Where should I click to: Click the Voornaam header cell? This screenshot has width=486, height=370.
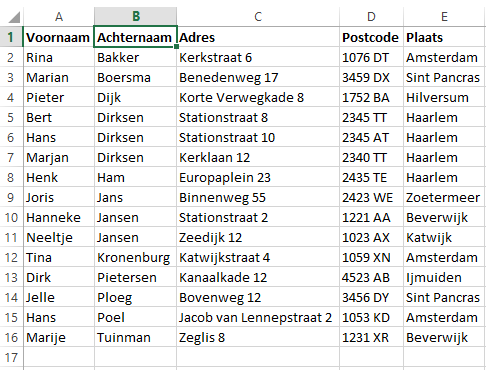tap(59, 37)
